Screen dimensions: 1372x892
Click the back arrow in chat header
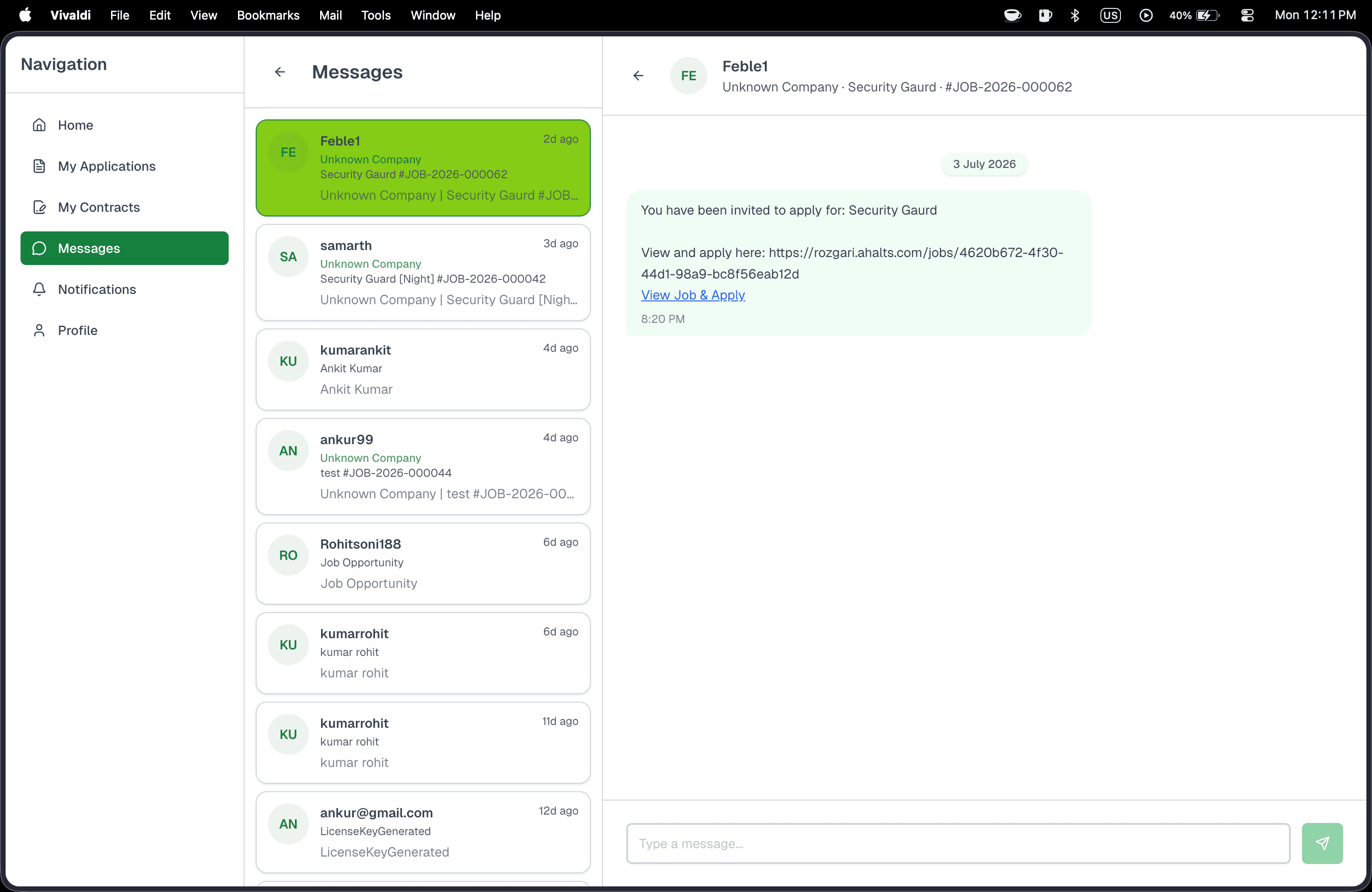pos(638,76)
